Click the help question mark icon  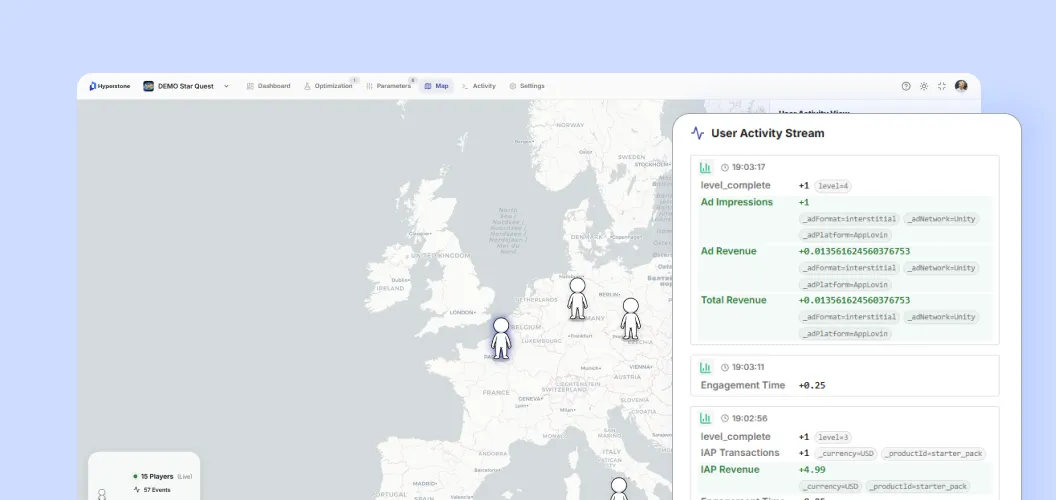[x=906, y=86]
